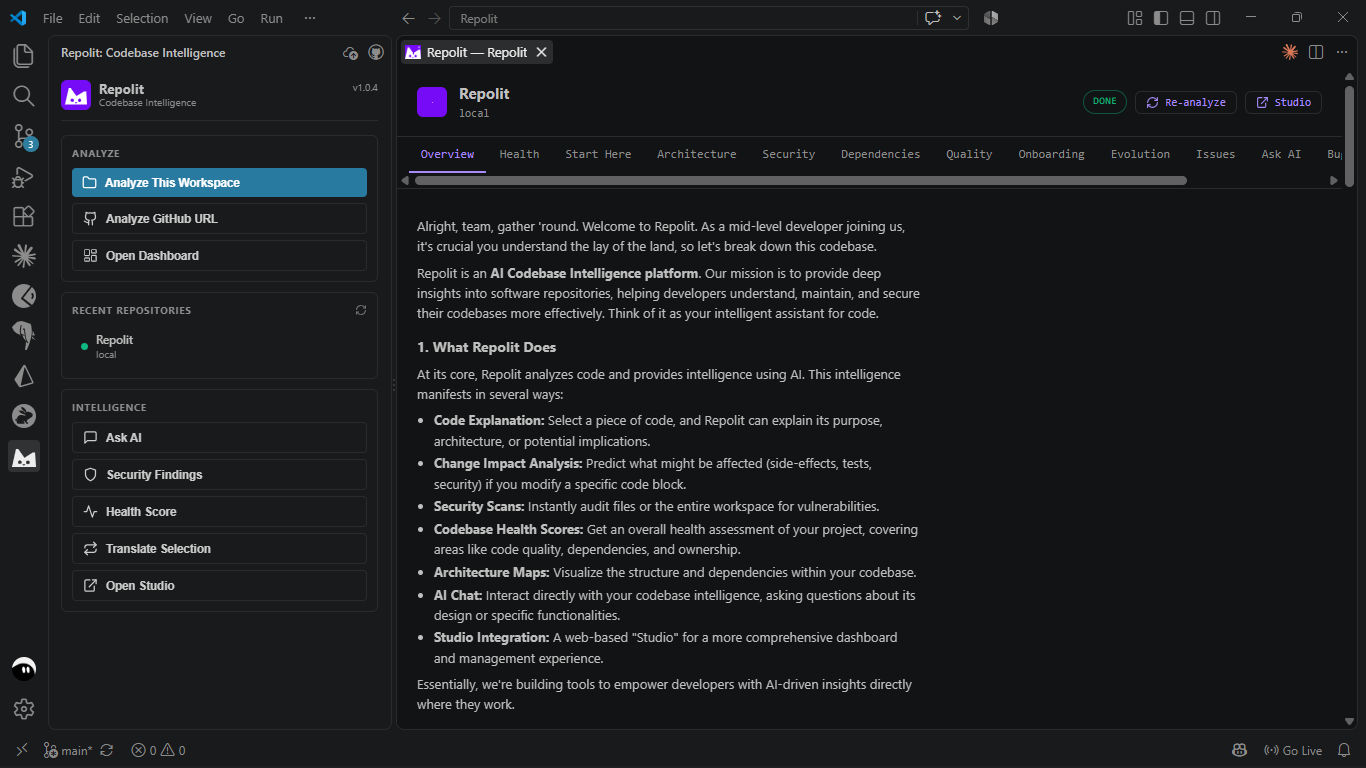The width and height of the screenshot is (1366, 768).
Task: Click the Re-analyze button
Action: pyautogui.click(x=1186, y=102)
